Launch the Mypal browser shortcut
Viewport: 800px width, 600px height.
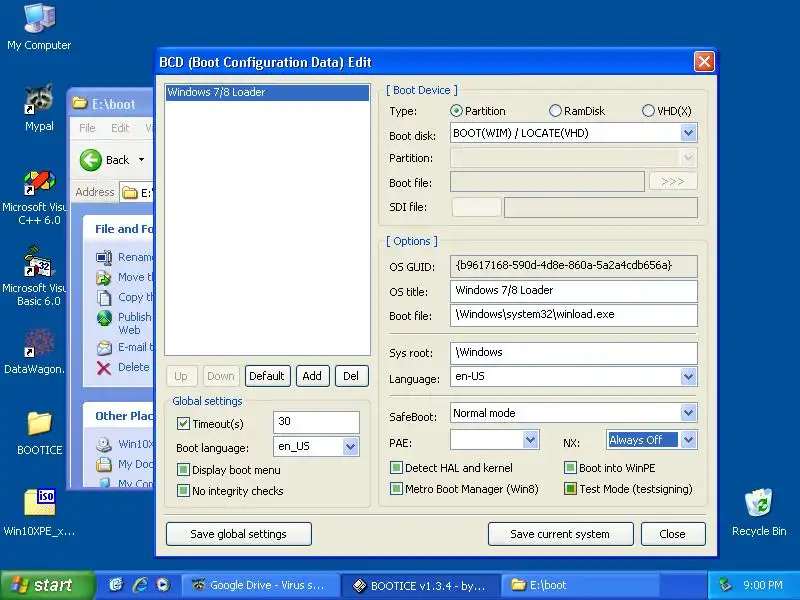coord(39,99)
